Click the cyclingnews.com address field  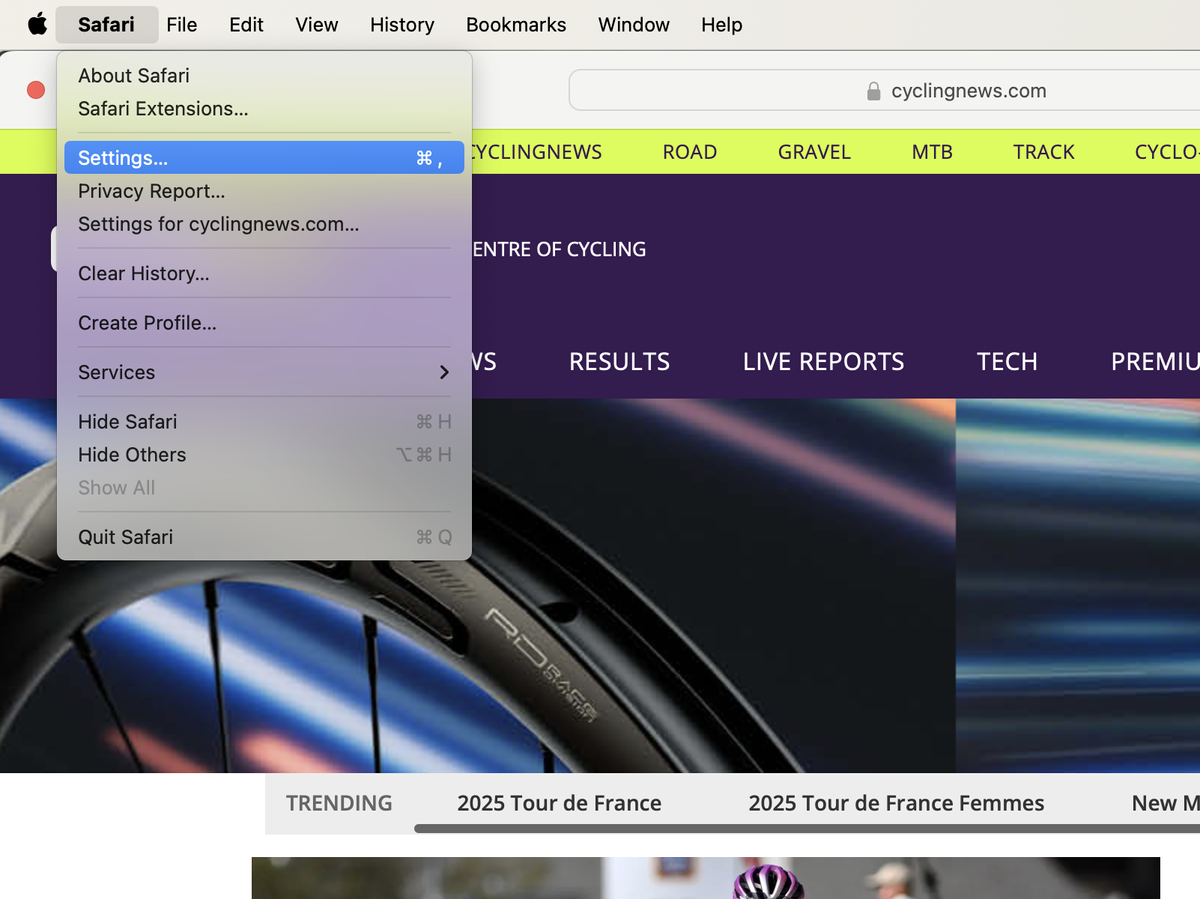click(x=884, y=91)
